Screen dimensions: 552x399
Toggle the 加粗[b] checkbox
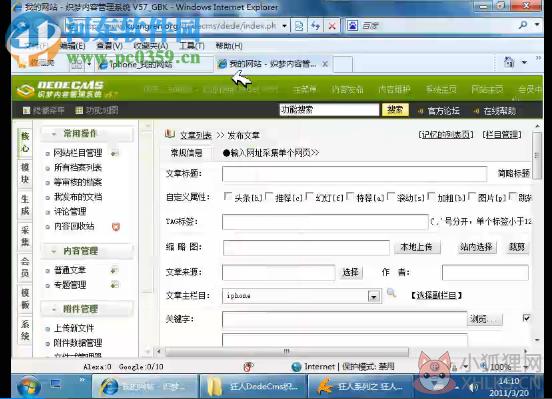(x=431, y=196)
